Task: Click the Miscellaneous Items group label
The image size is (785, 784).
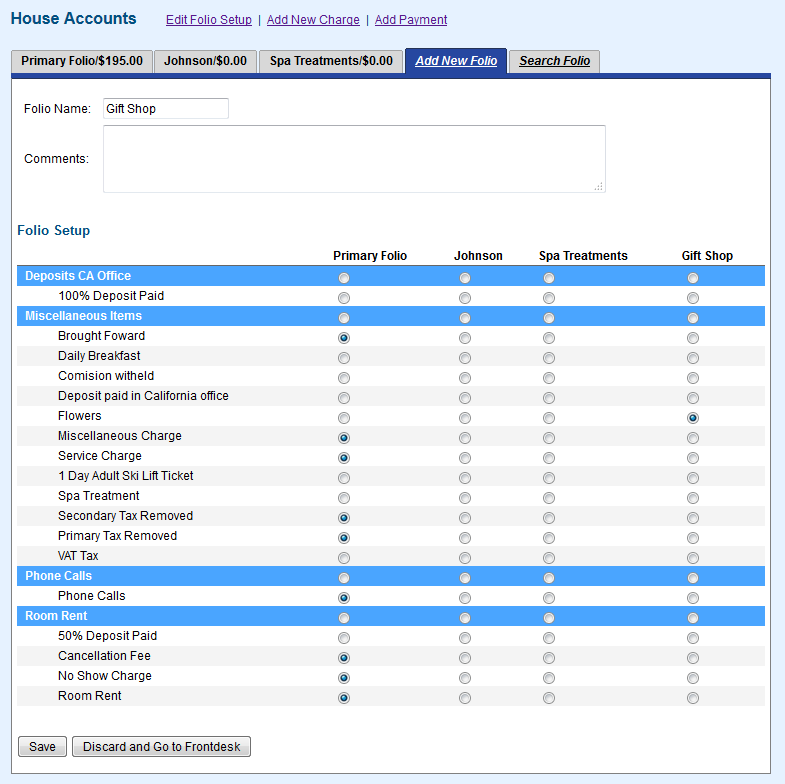Action: coord(83,316)
